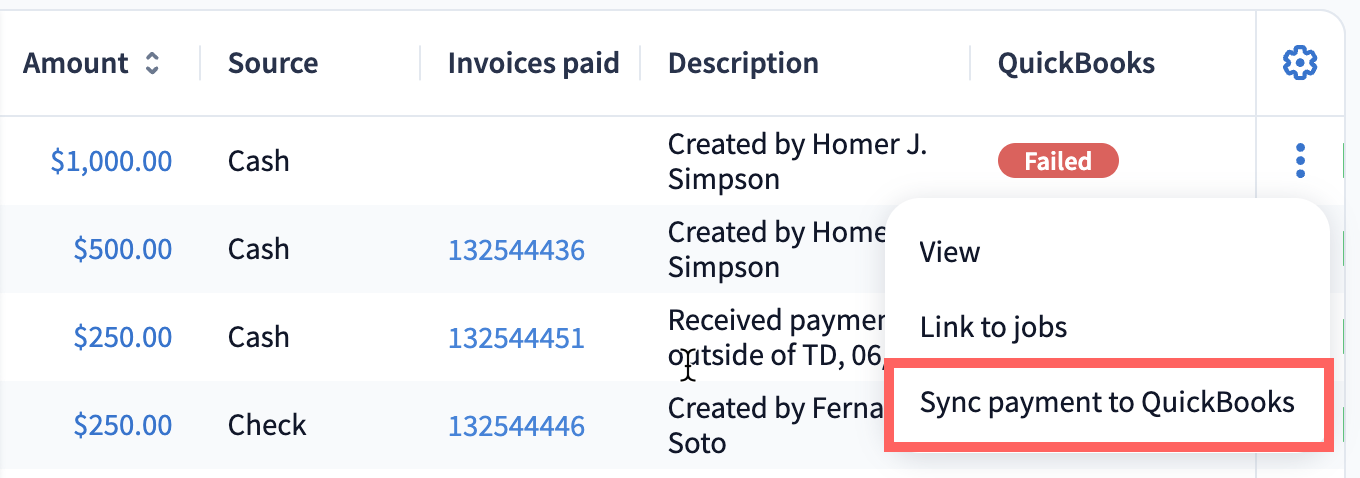Click the Source column header
This screenshot has height=478, width=1360.
273,64
